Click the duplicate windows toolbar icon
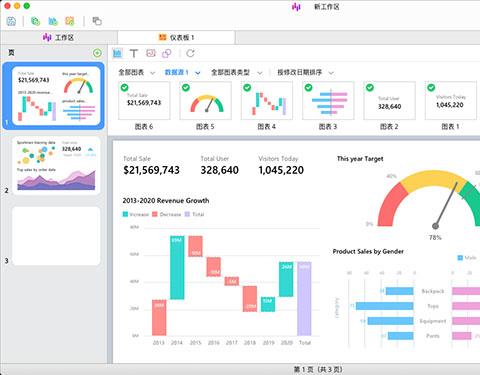The image size is (480, 375). pyautogui.click(x=97, y=21)
